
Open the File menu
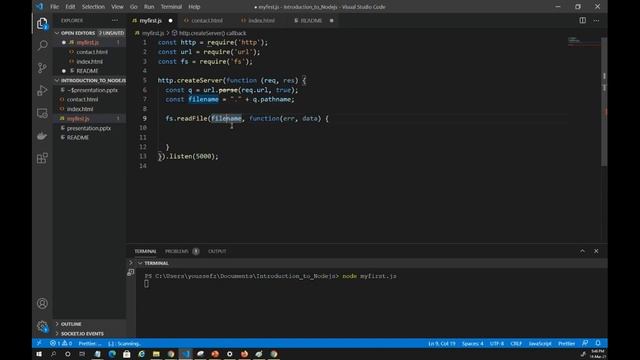(x=54, y=7)
